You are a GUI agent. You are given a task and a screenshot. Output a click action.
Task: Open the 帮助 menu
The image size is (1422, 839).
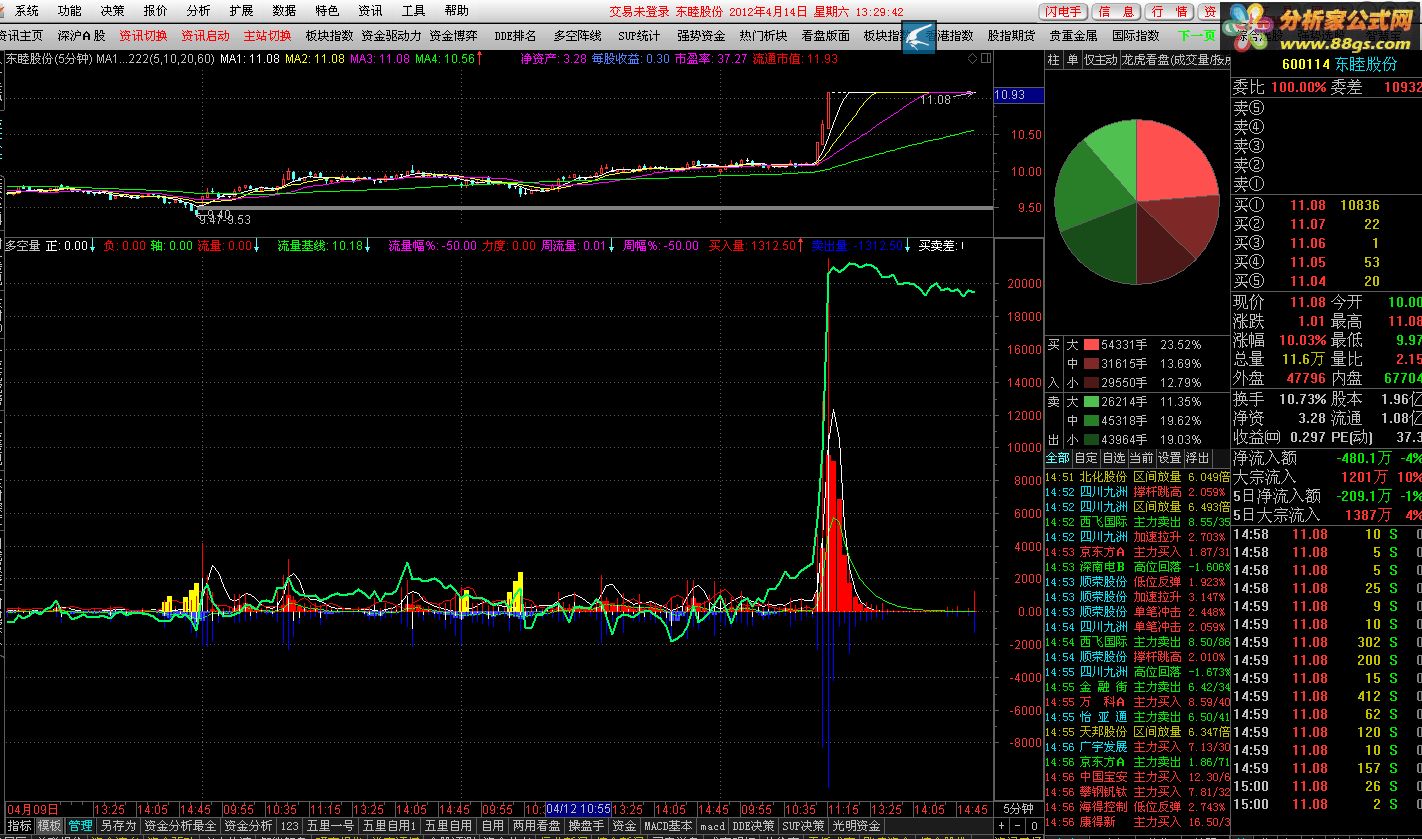[456, 11]
